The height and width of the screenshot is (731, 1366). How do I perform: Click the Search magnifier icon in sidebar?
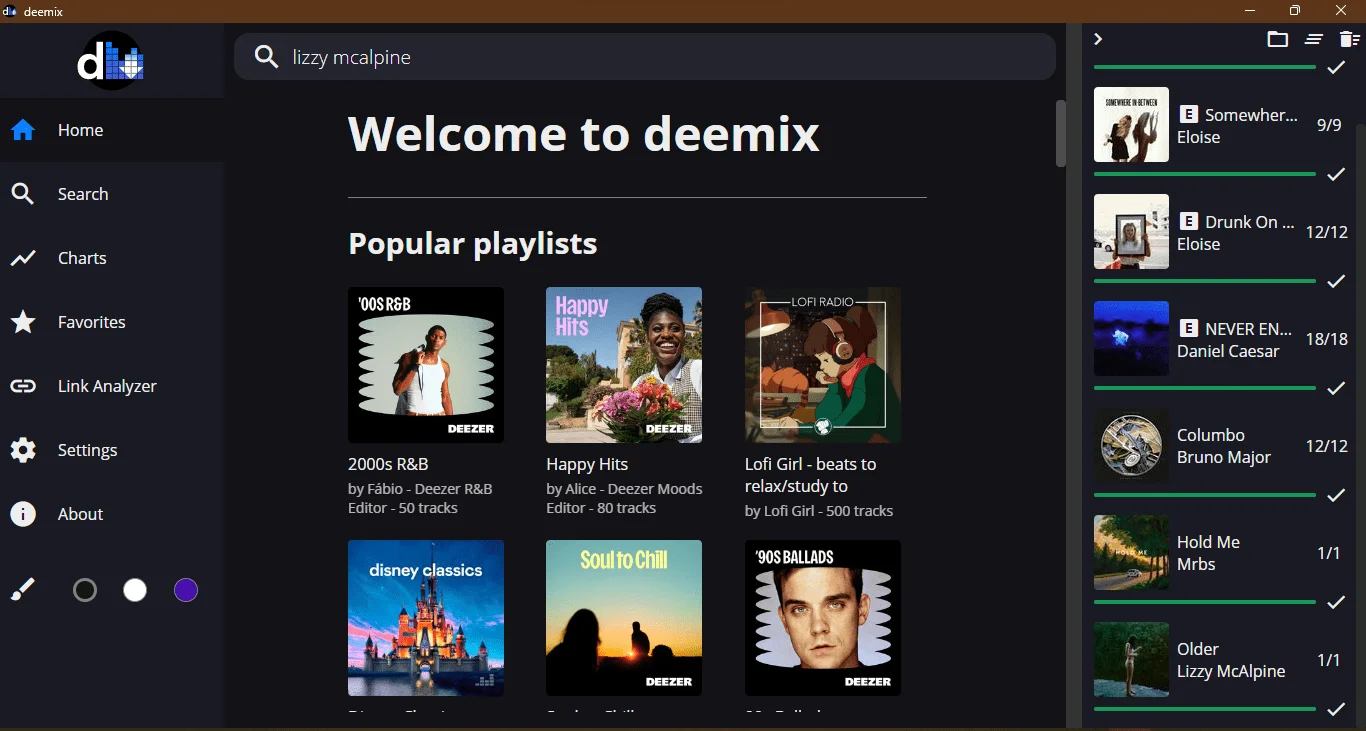pos(23,194)
